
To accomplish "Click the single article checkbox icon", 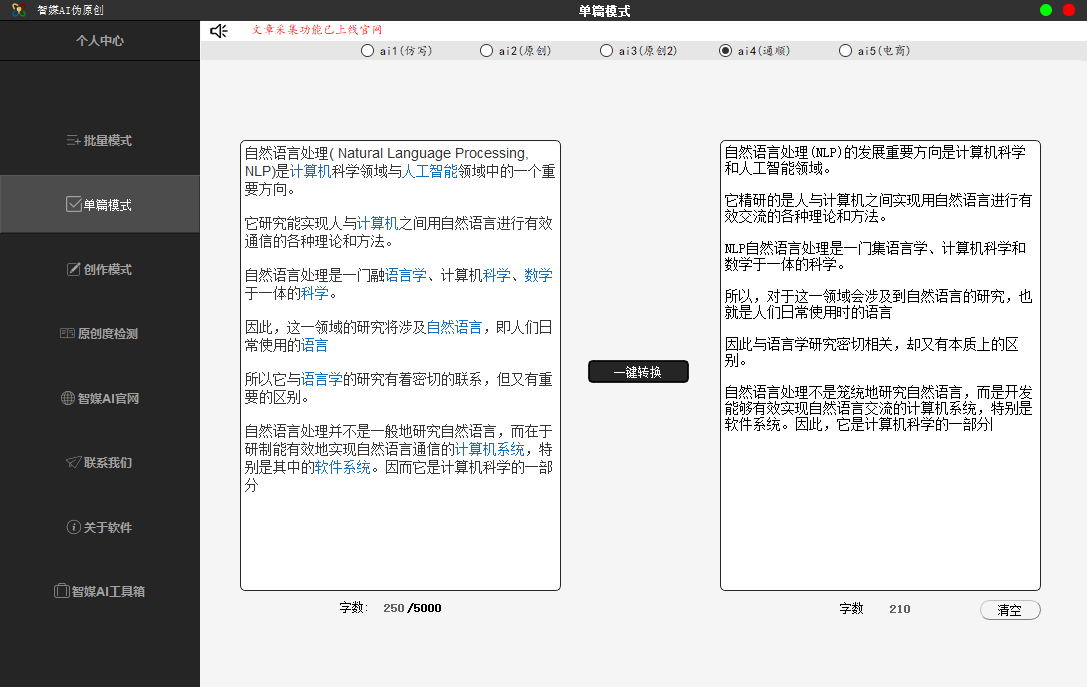I will (x=73, y=204).
